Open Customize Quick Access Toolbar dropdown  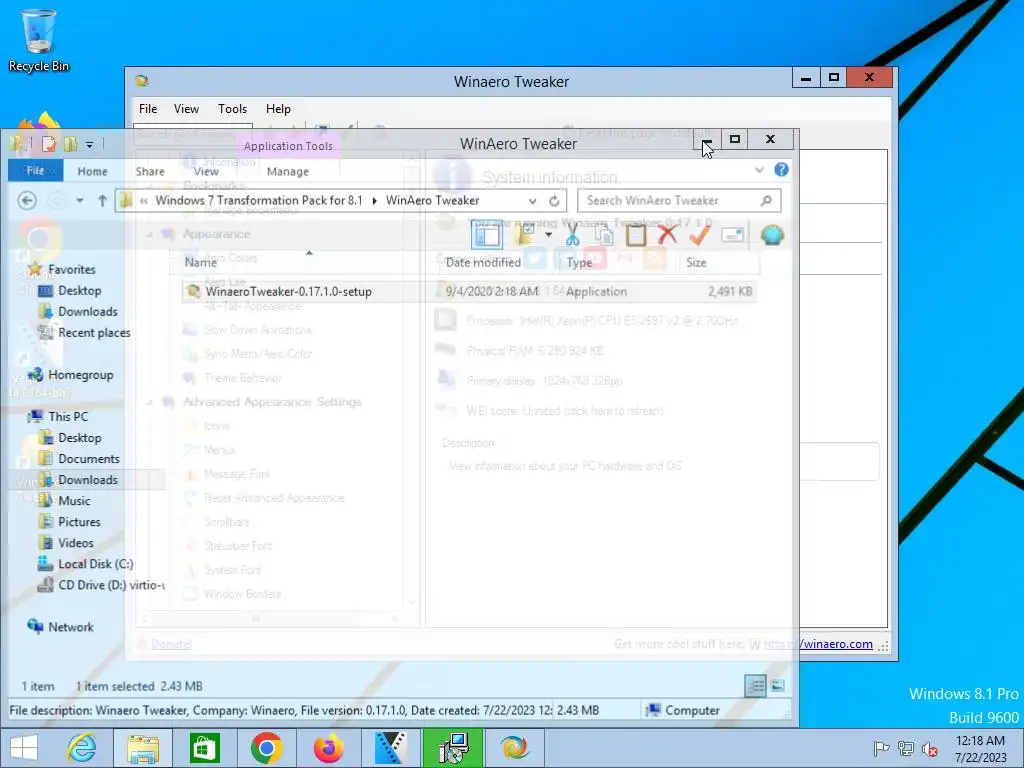tap(89, 144)
